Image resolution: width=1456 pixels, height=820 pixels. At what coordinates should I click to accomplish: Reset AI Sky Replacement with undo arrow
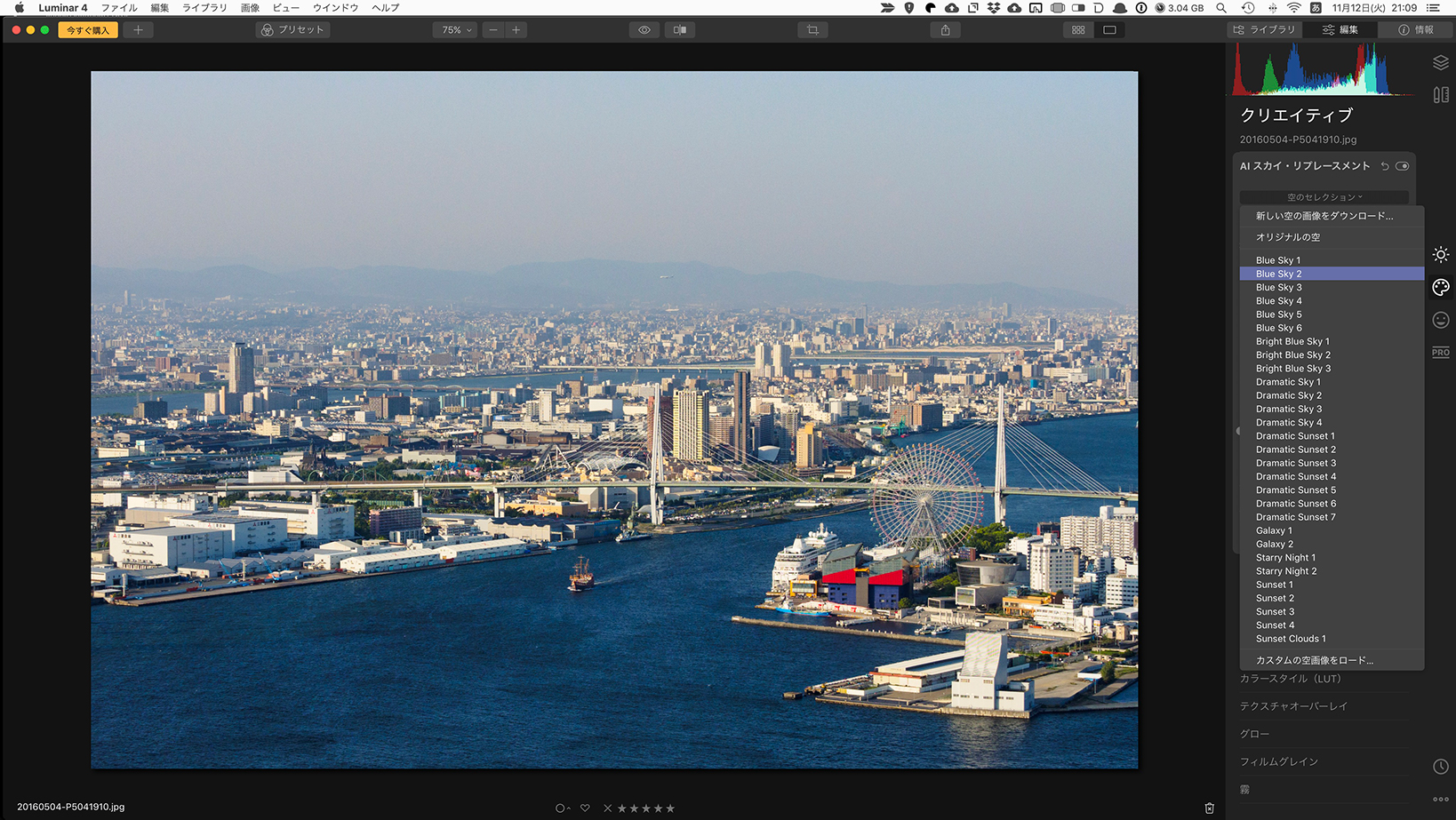coord(1385,166)
